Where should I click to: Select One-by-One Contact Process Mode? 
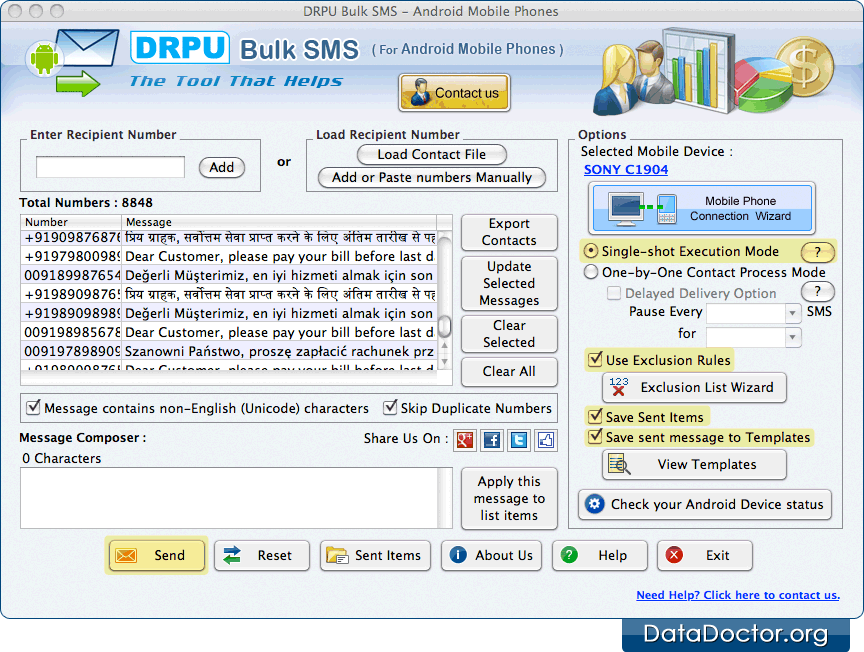590,272
